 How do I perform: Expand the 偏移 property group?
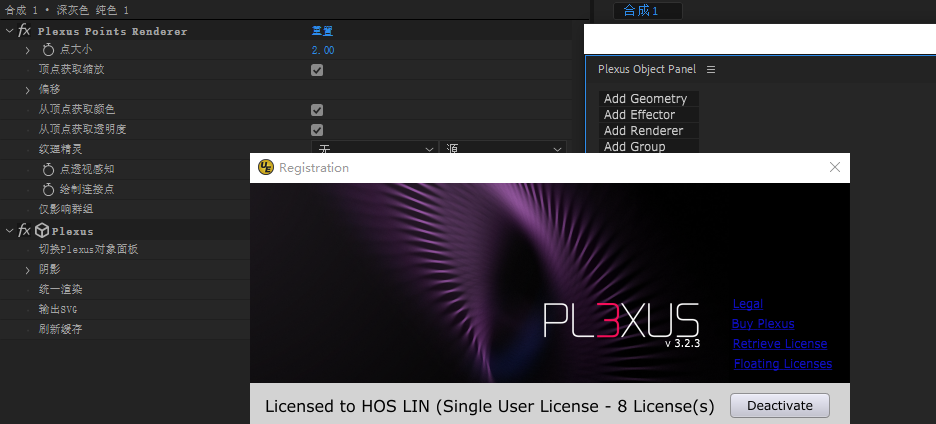(28, 90)
